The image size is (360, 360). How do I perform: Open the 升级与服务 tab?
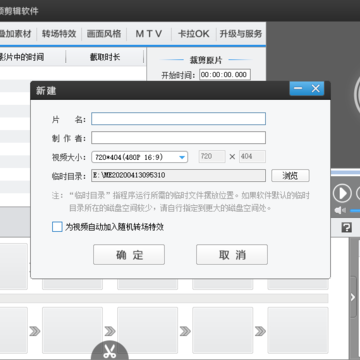pos(241,34)
